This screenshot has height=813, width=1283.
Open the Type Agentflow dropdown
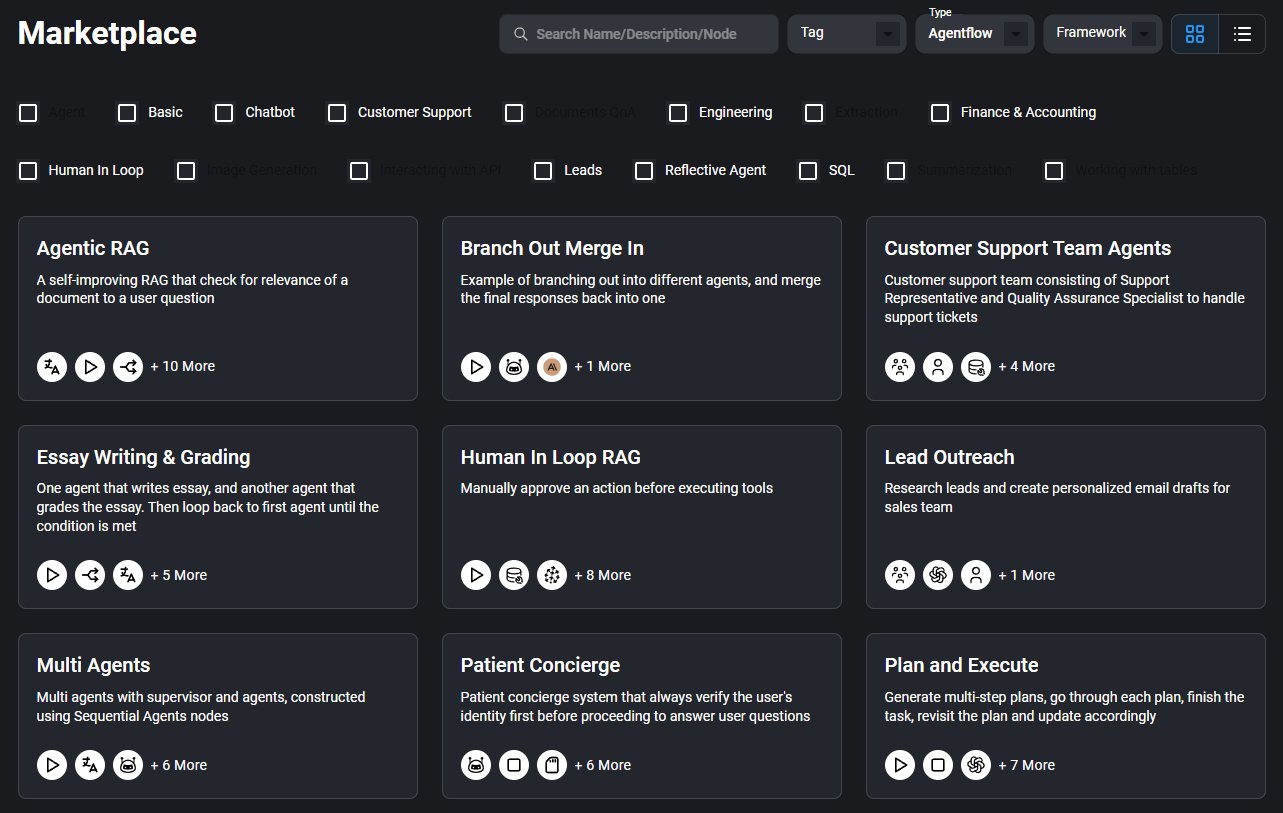[975, 34]
